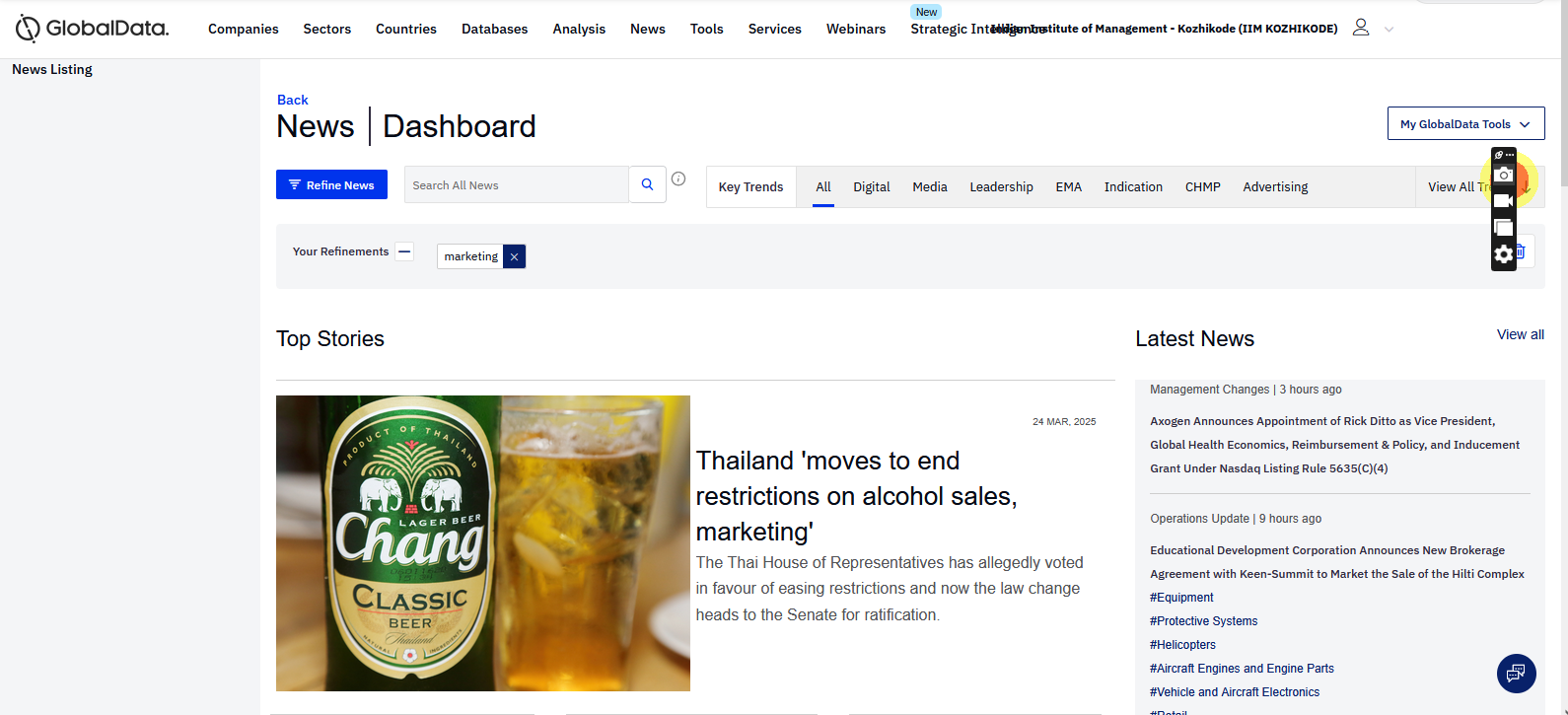
Task: Click the search magnifier icon button
Action: [x=647, y=184]
